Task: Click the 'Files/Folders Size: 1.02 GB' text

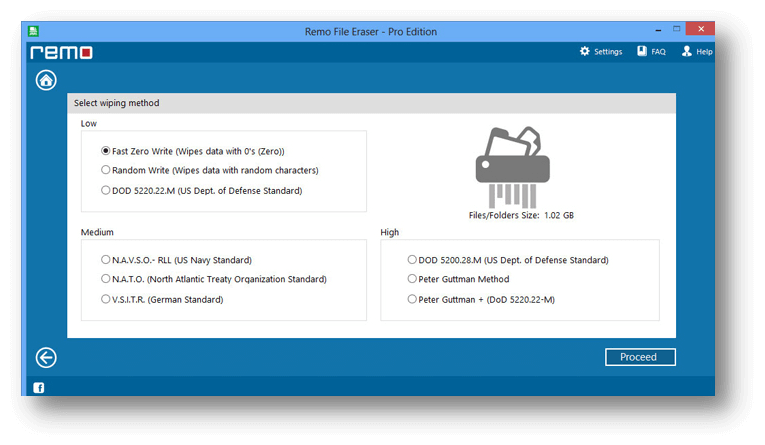Action: (x=521, y=215)
